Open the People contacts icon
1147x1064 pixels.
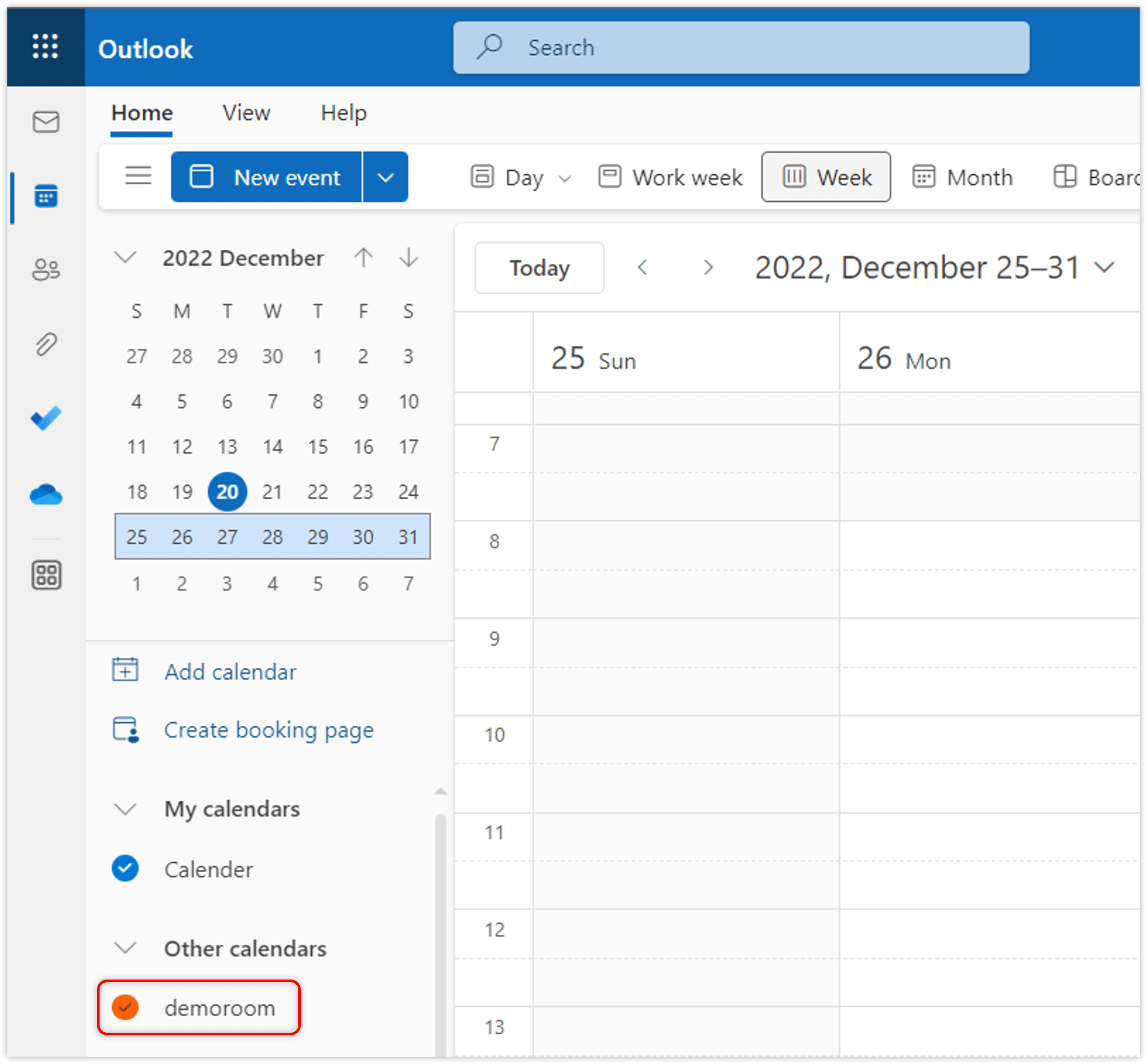pyautogui.click(x=46, y=270)
